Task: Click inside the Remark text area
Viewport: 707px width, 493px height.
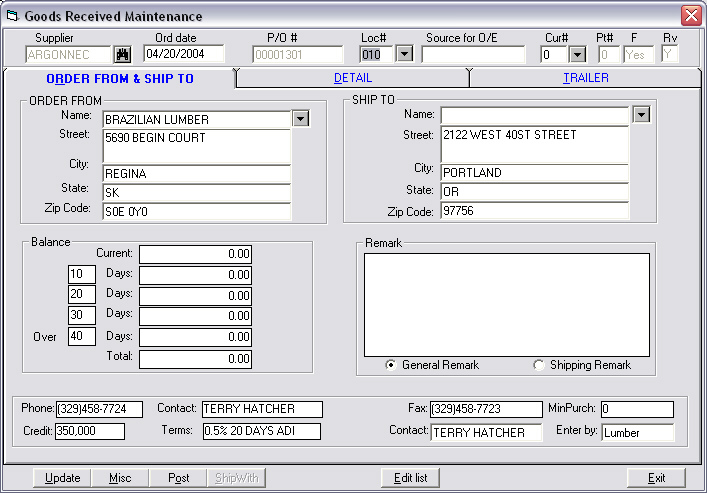Action: coord(507,305)
